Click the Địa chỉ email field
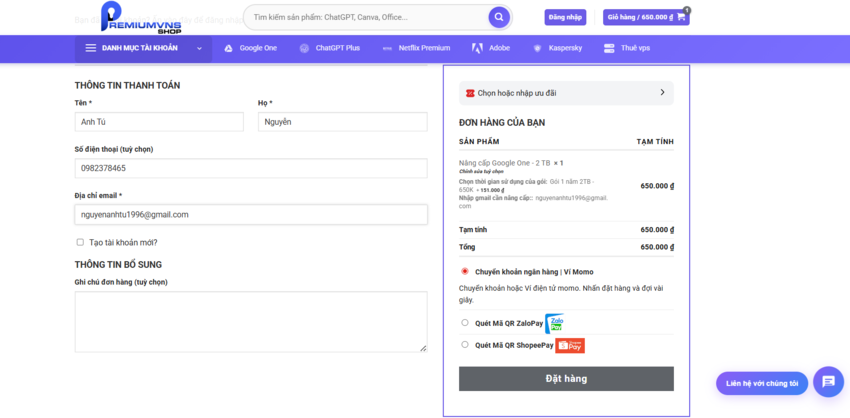This screenshot has width=850, height=418. tap(251, 215)
